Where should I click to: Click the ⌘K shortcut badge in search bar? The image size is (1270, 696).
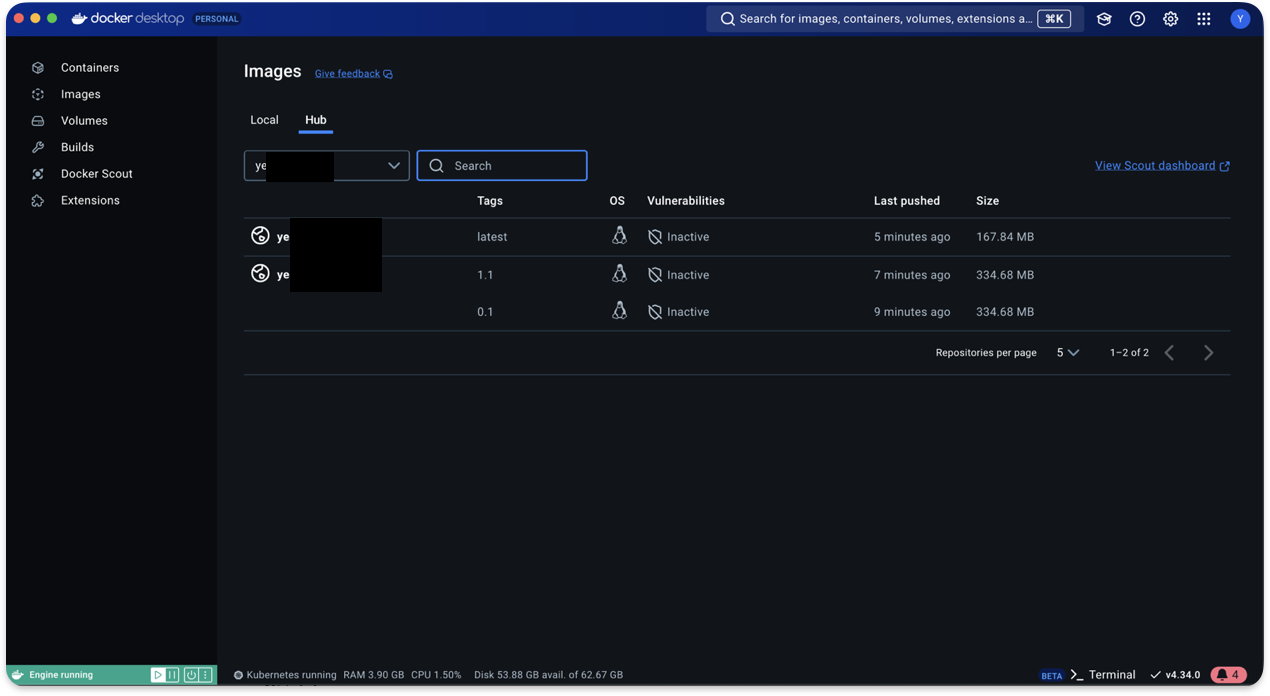point(1054,19)
